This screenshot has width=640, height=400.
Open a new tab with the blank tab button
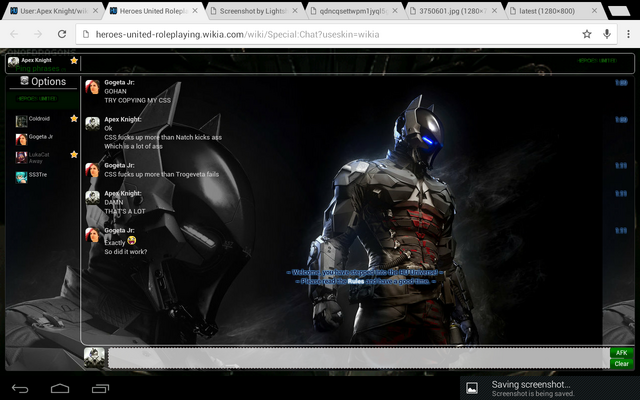click(x=619, y=11)
